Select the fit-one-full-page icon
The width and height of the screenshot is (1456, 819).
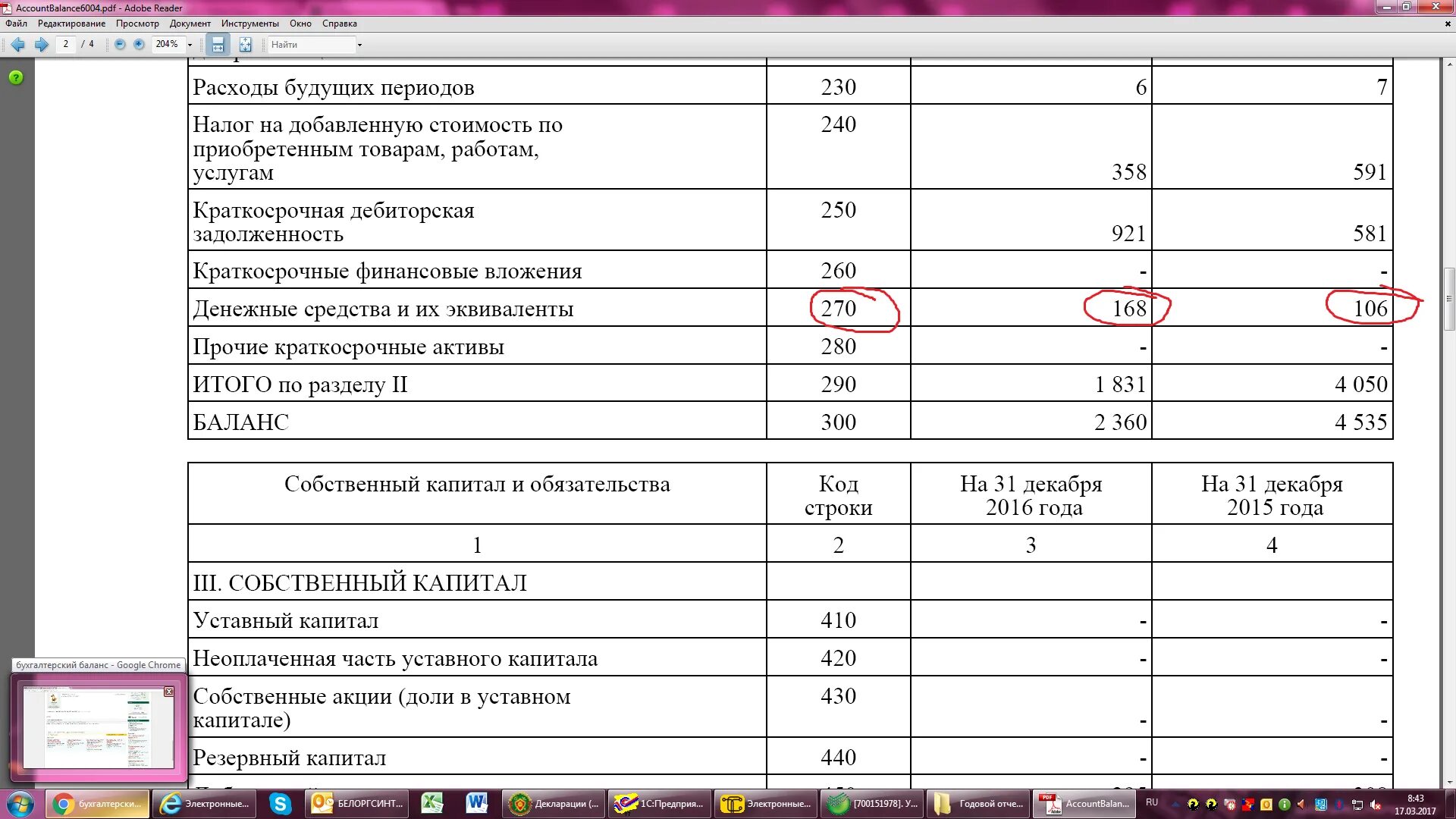[245, 45]
